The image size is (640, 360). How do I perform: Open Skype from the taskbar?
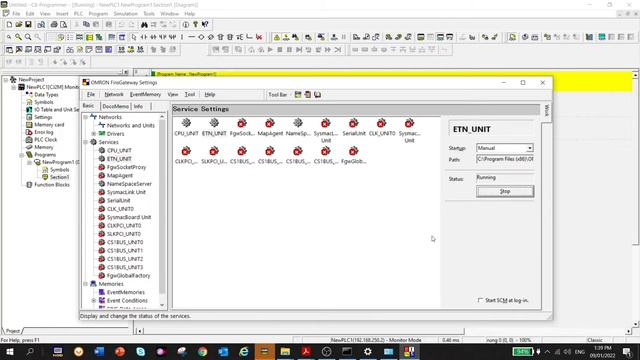click(140, 351)
